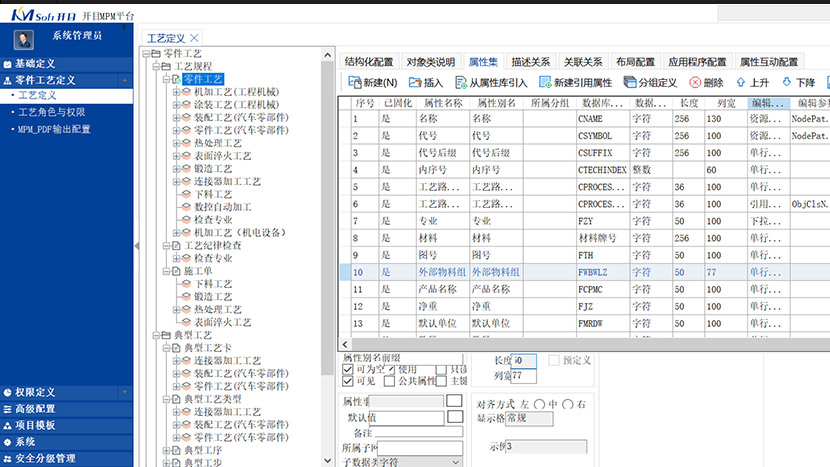Toggle the 可见 checkbox
The width and height of the screenshot is (830, 467).
pyautogui.click(x=347, y=381)
